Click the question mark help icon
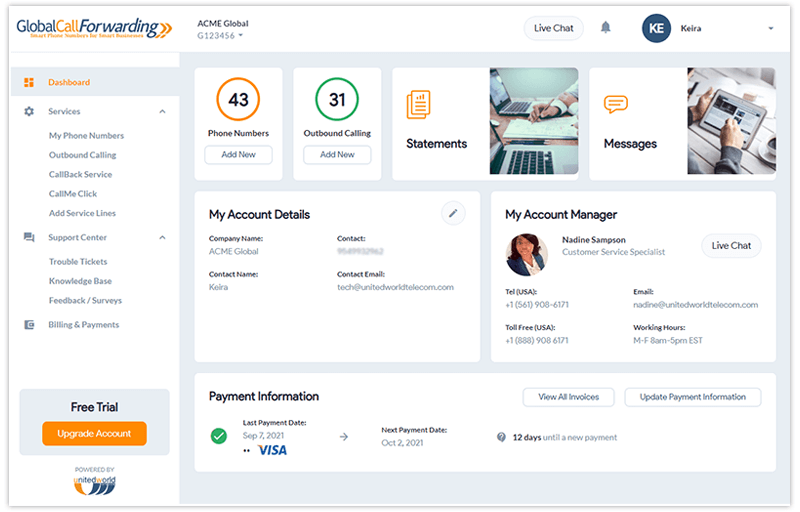 [502, 437]
